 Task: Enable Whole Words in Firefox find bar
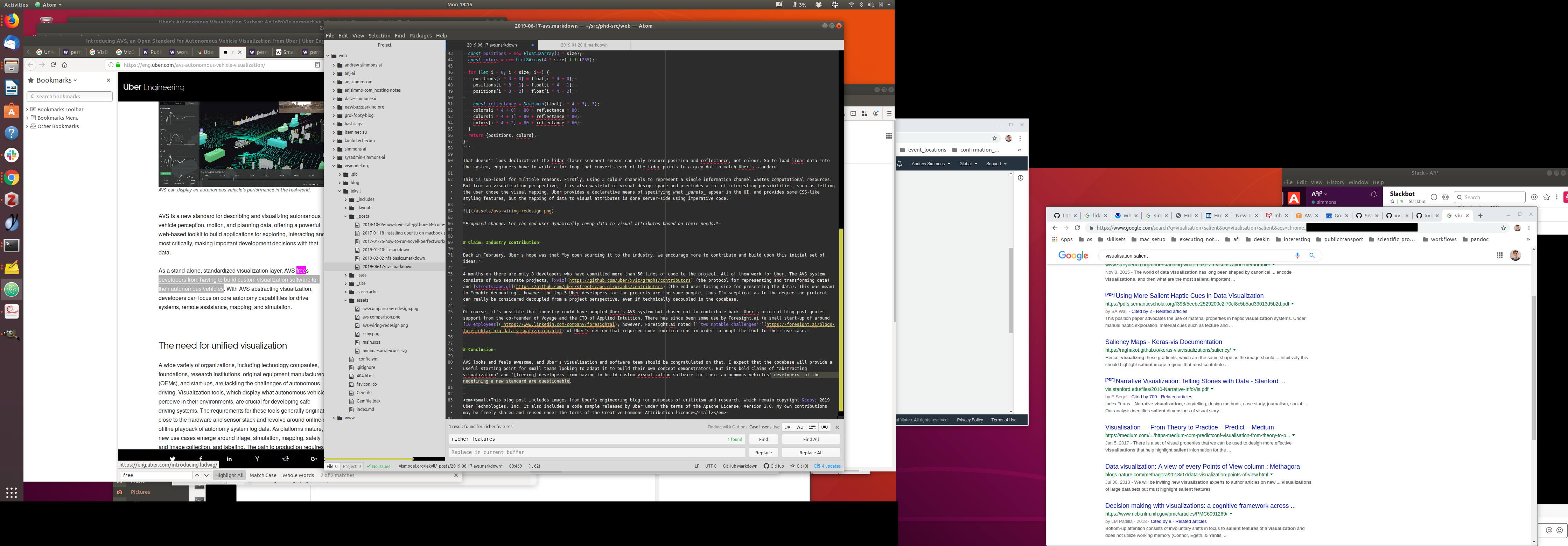297,475
